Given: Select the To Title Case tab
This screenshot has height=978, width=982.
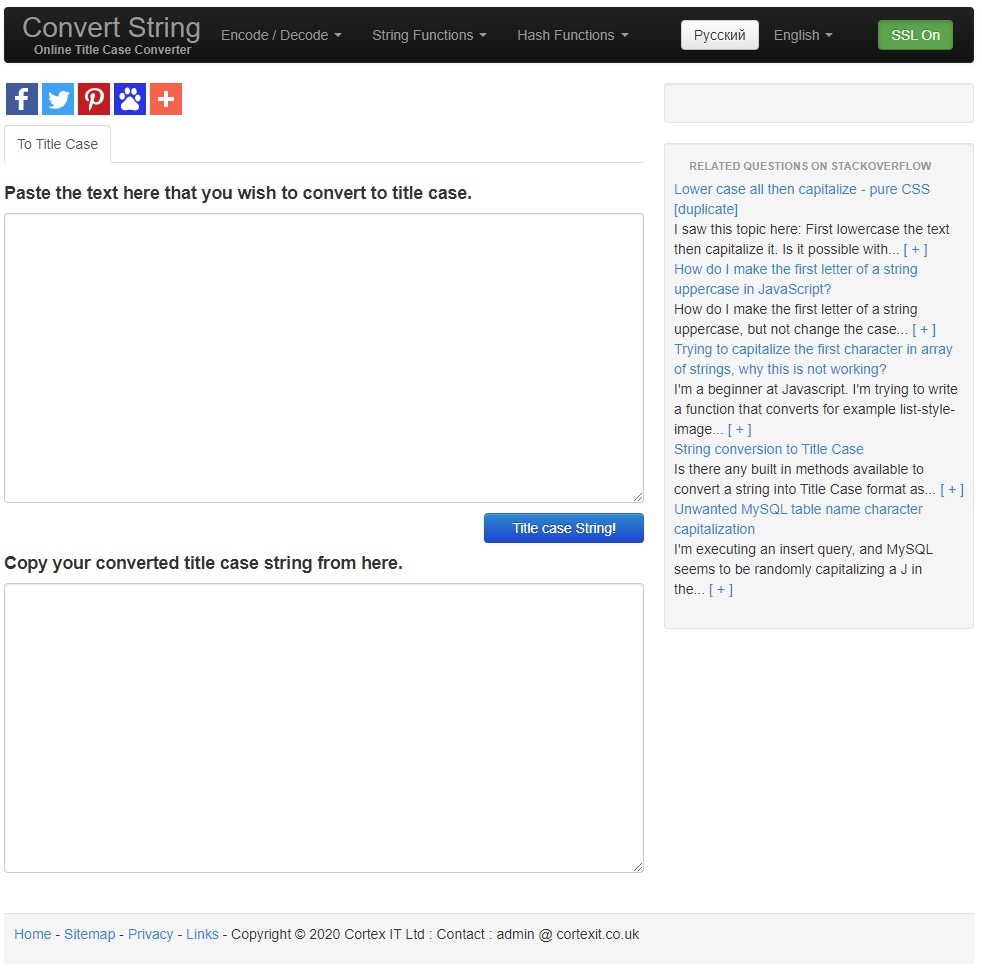Looking at the screenshot, I should (x=58, y=144).
